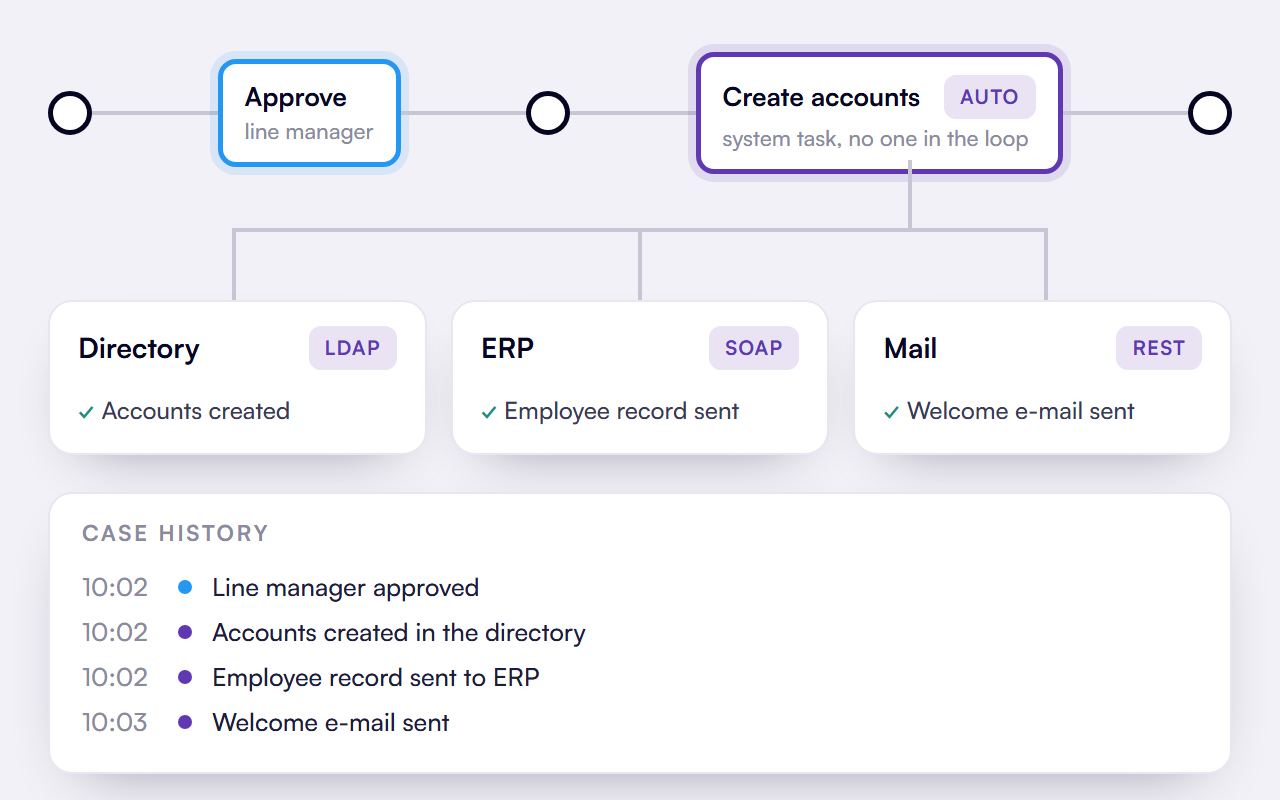This screenshot has height=800, width=1280.
Task: Click the circle node before the Approve step
Action: coord(70,113)
